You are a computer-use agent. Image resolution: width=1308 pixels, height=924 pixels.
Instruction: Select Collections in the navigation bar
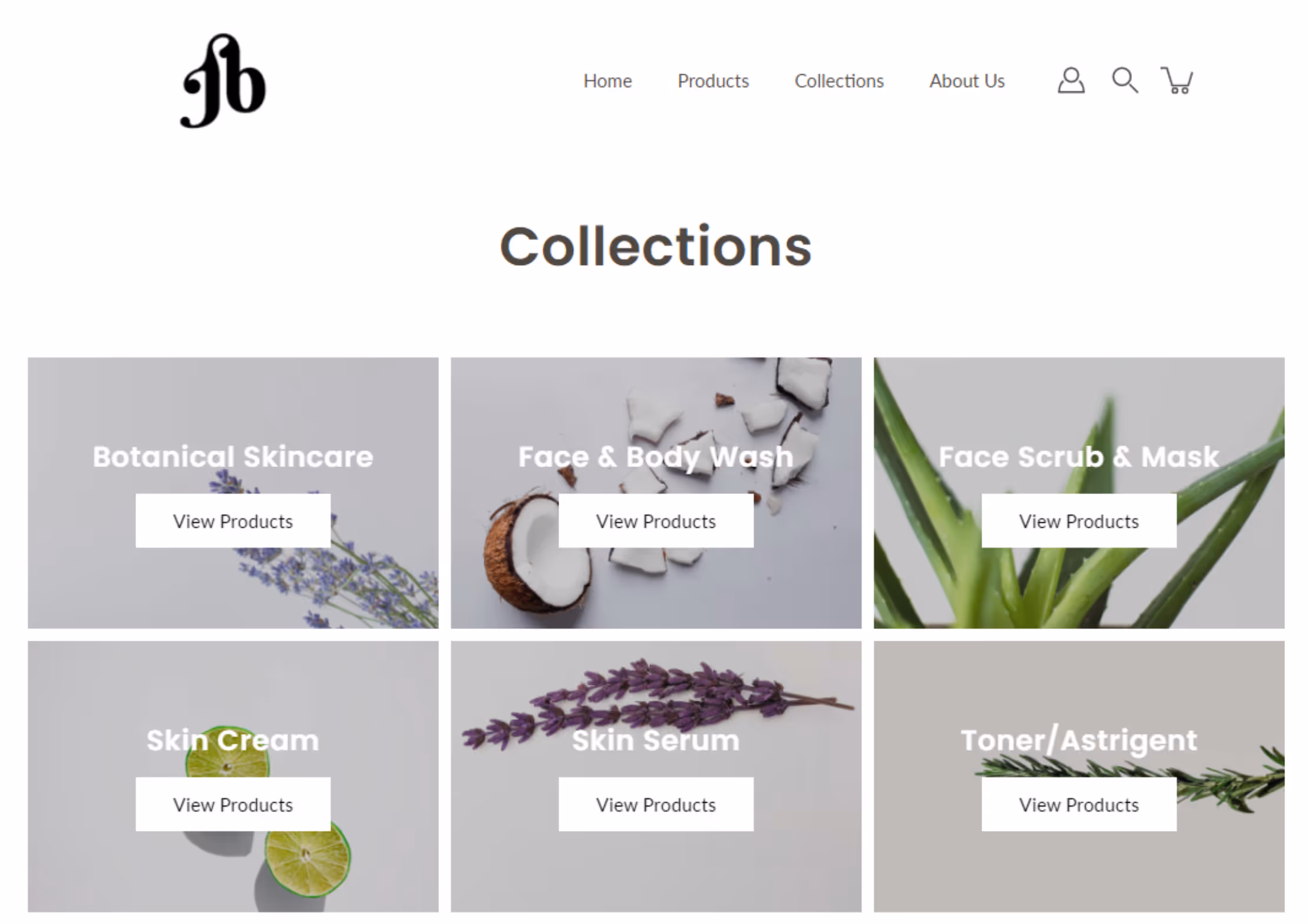839,81
